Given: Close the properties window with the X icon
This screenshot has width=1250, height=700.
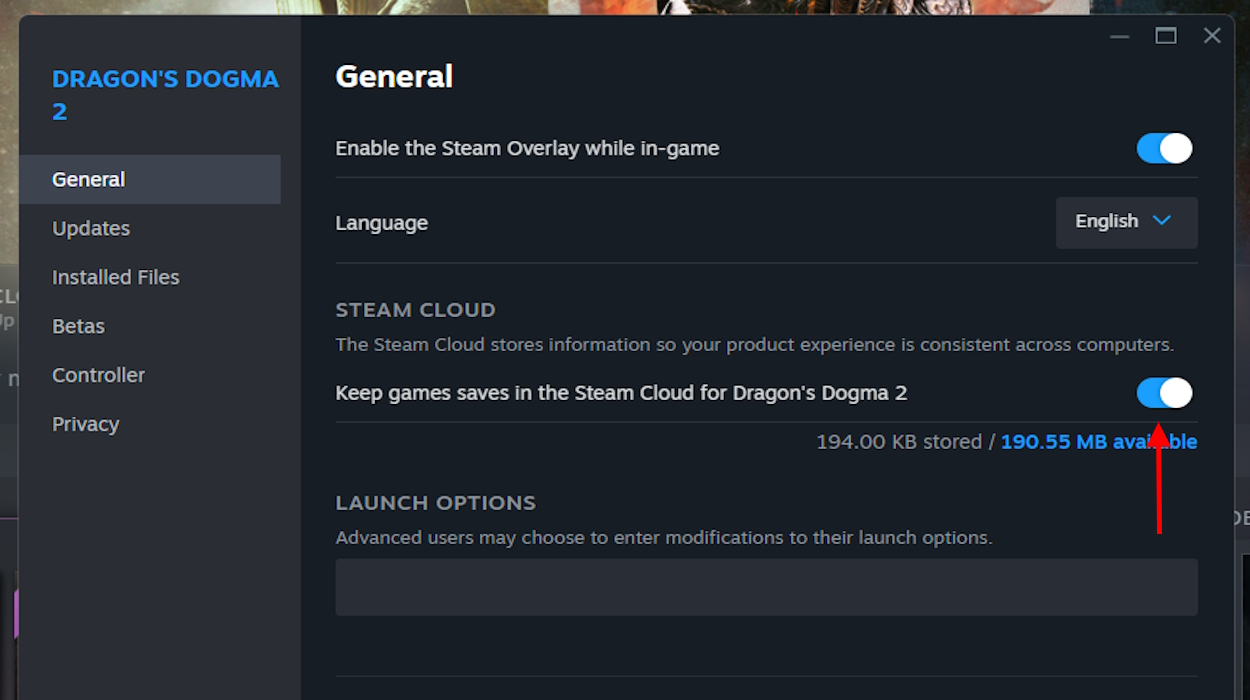Looking at the screenshot, I should pos(1212,35).
